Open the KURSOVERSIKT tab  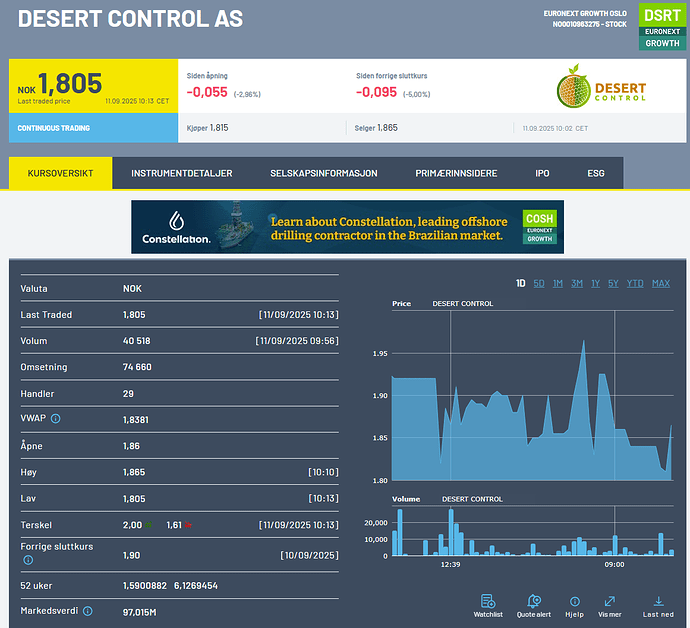pyautogui.click(x=60, y=173)
